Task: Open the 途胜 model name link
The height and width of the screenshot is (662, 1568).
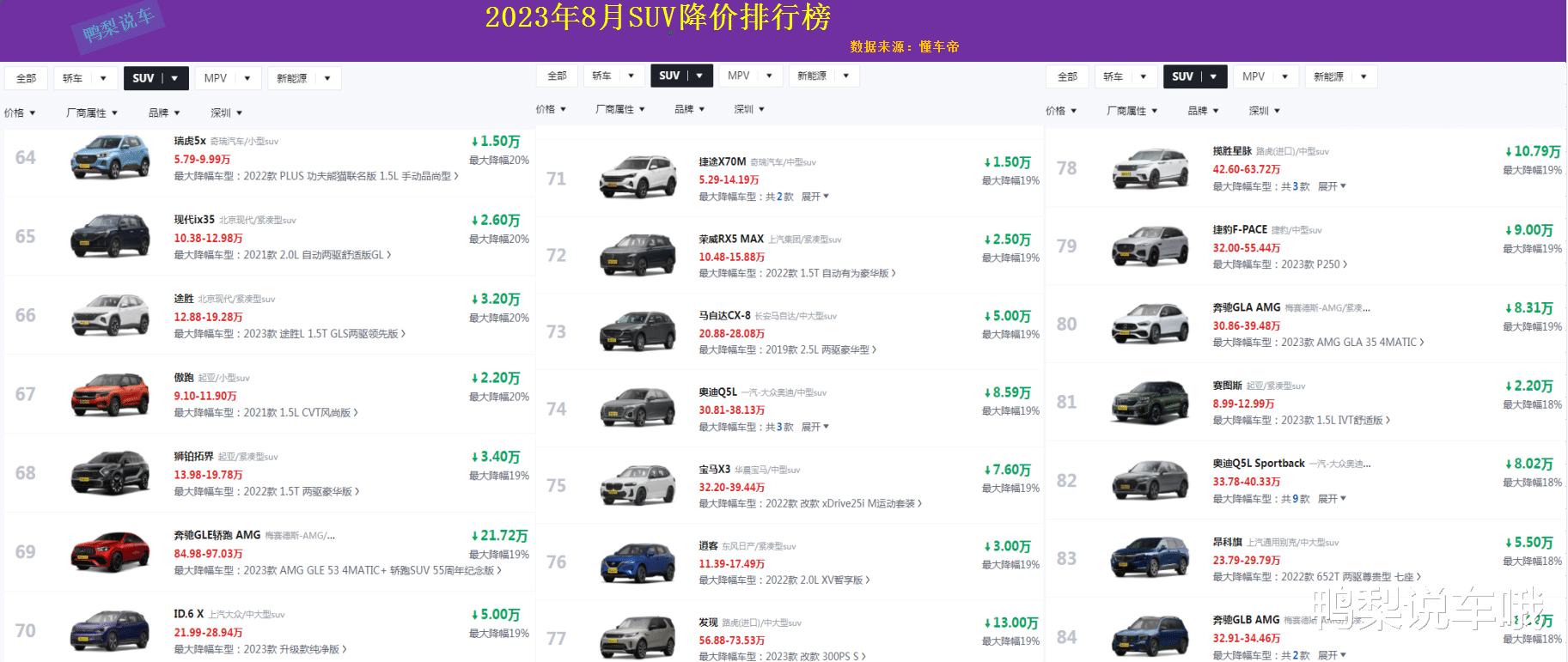Action: [184, 299]
